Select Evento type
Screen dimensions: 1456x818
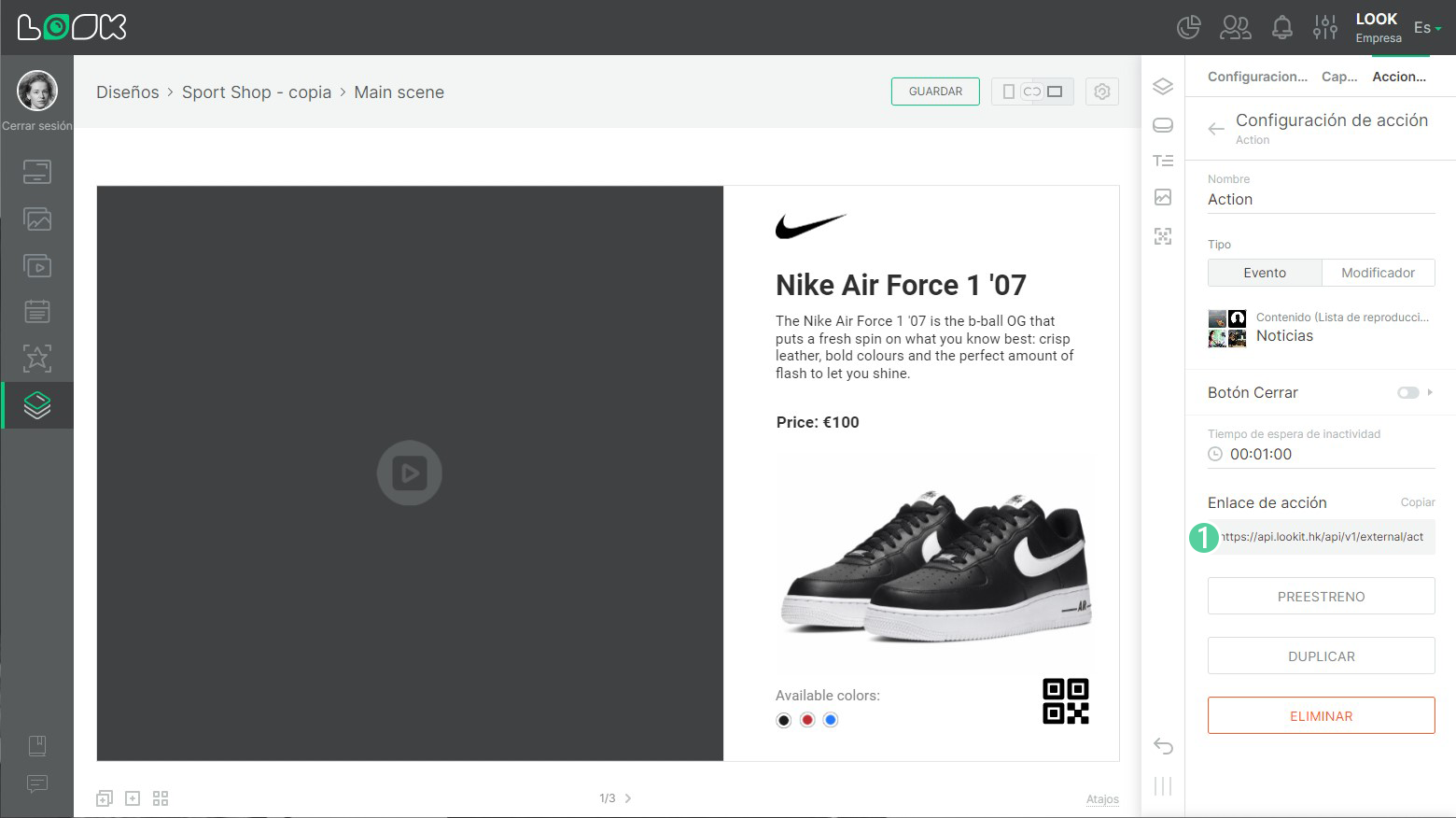(x=1265, y=273)
